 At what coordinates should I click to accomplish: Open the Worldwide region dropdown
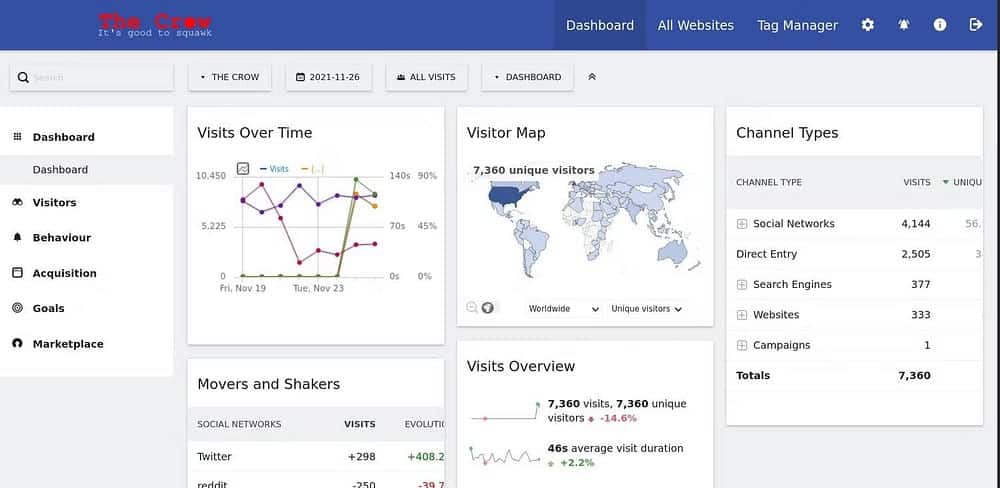(x=563, y=309)
